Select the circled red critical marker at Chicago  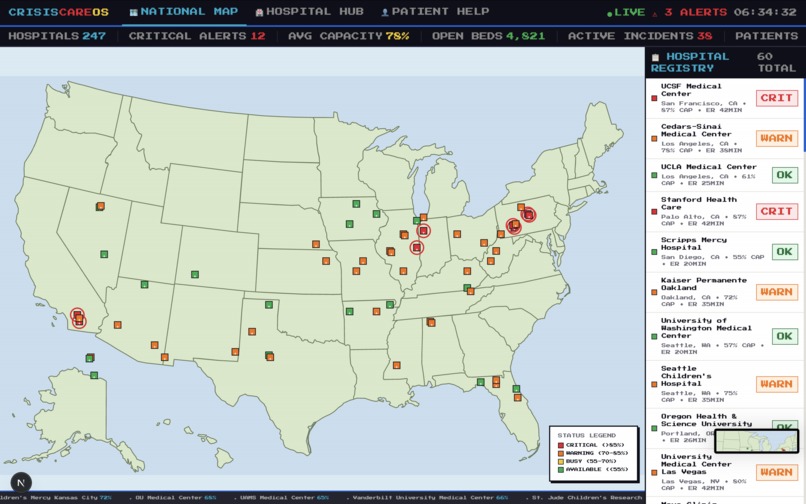coord(423,231)
